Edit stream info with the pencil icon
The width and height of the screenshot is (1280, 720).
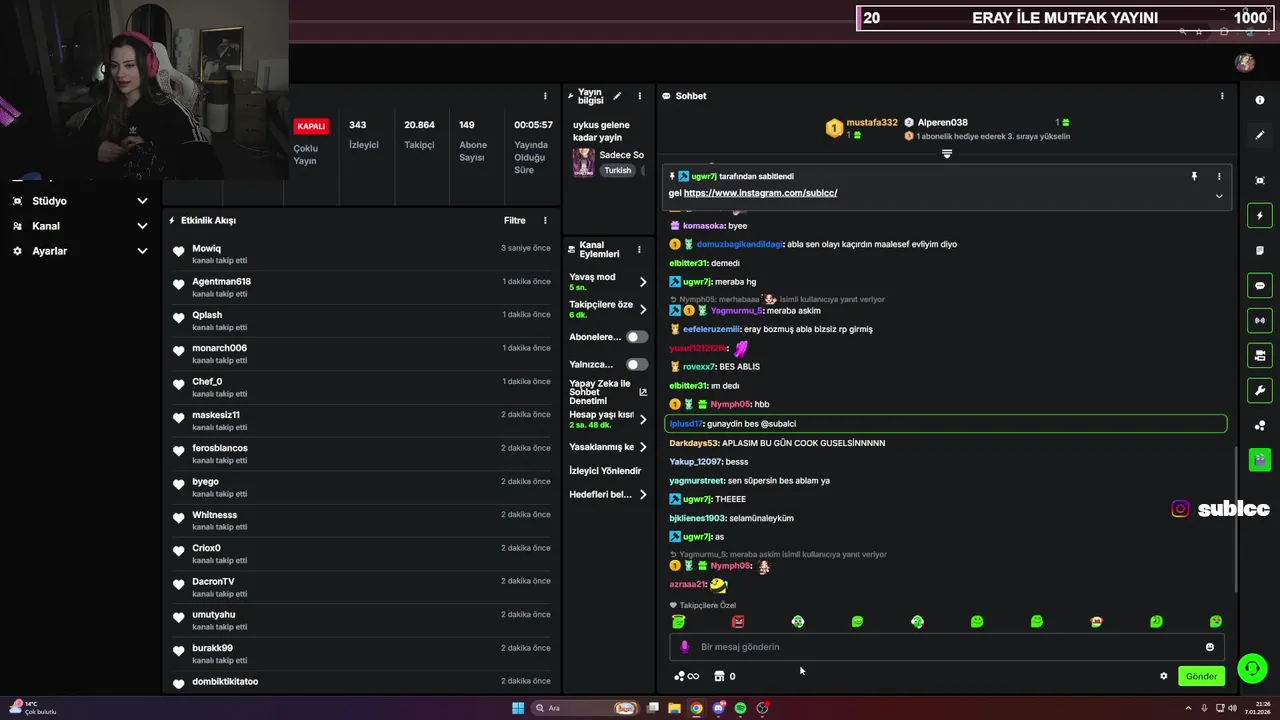point(617,96)
